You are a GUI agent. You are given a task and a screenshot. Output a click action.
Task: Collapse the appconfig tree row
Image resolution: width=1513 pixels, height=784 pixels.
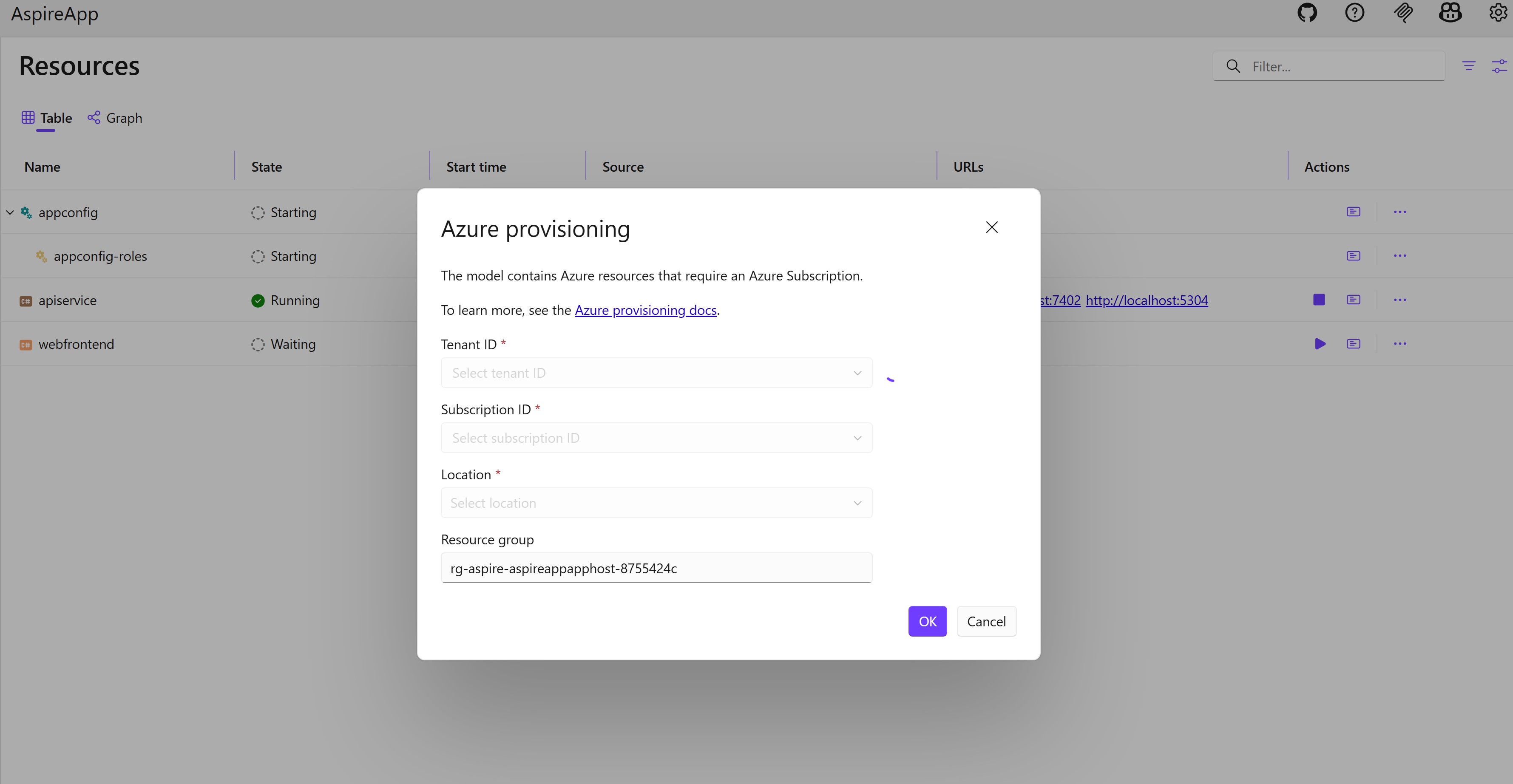(x=10, y=212)
